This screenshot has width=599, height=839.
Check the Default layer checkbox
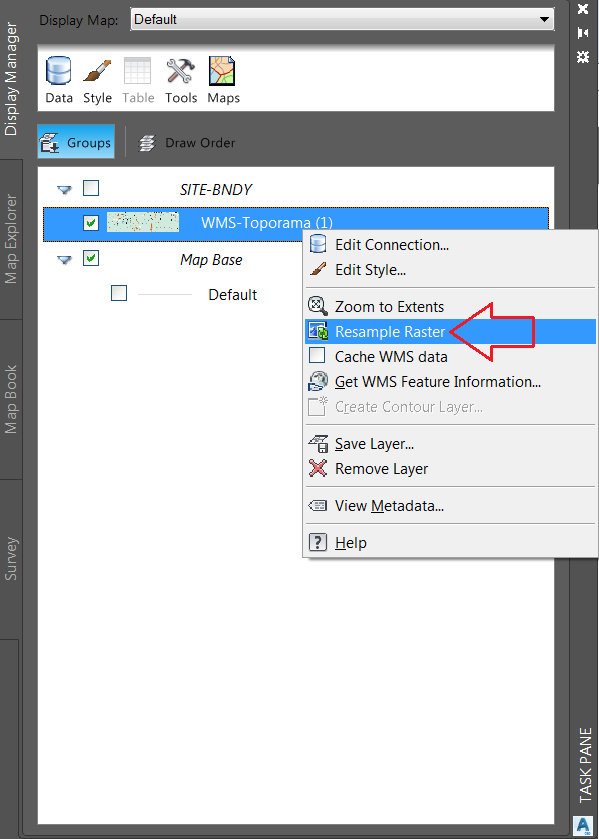[119, 293]
